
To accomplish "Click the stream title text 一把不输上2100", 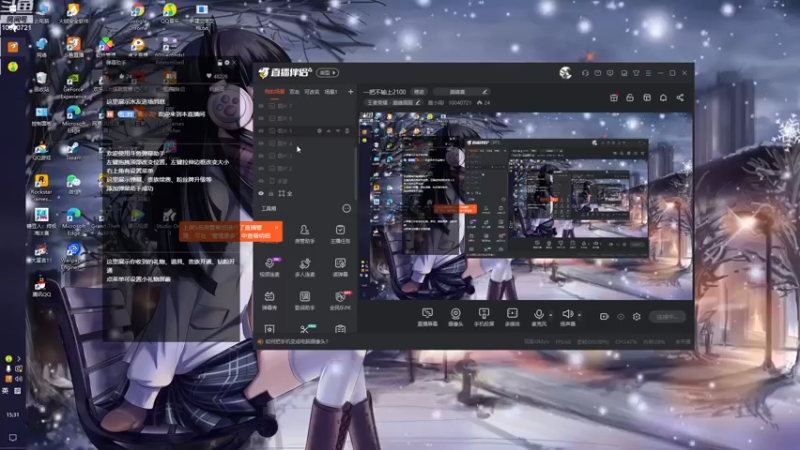I will 385,92.
